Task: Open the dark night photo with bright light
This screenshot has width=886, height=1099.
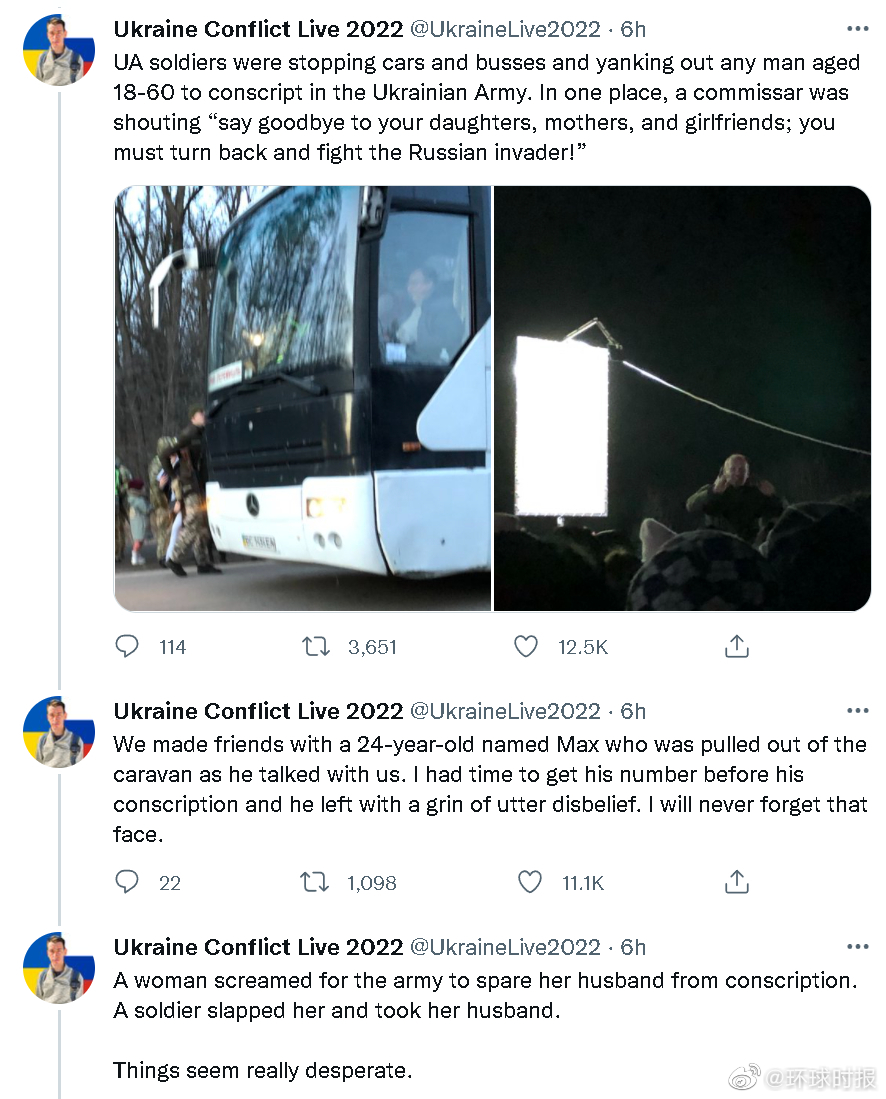Action: coord(683,398)
